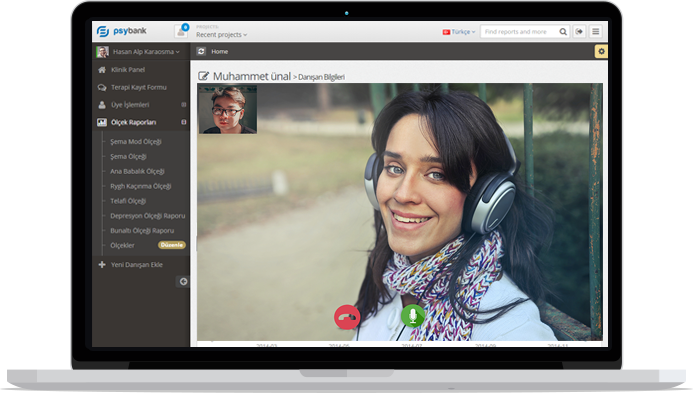Click the Danışan Bilgileri breadcrumb text
The image size is (693, 393).
[x=321, y=77]
